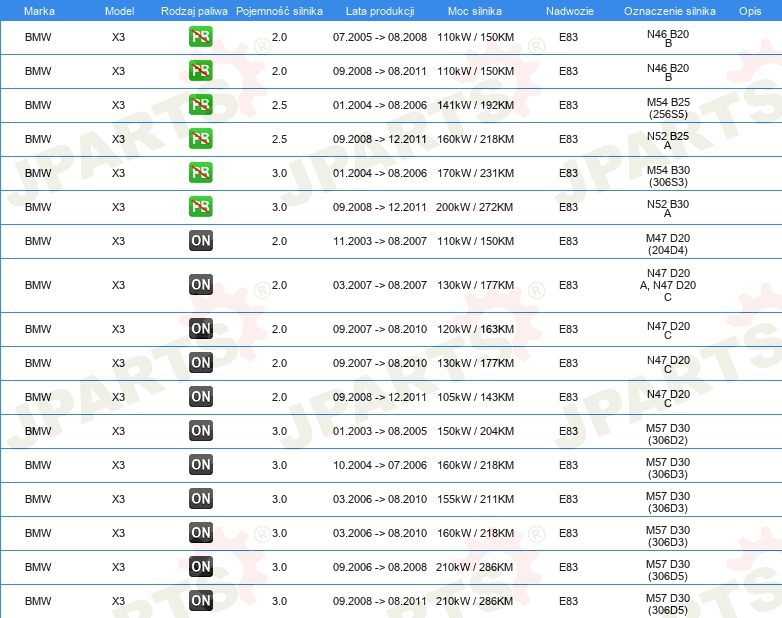Click power value 150kW / 204KM
Image resolution: width=782 pixels, height=618 pixels.
[x=475, y=431]
